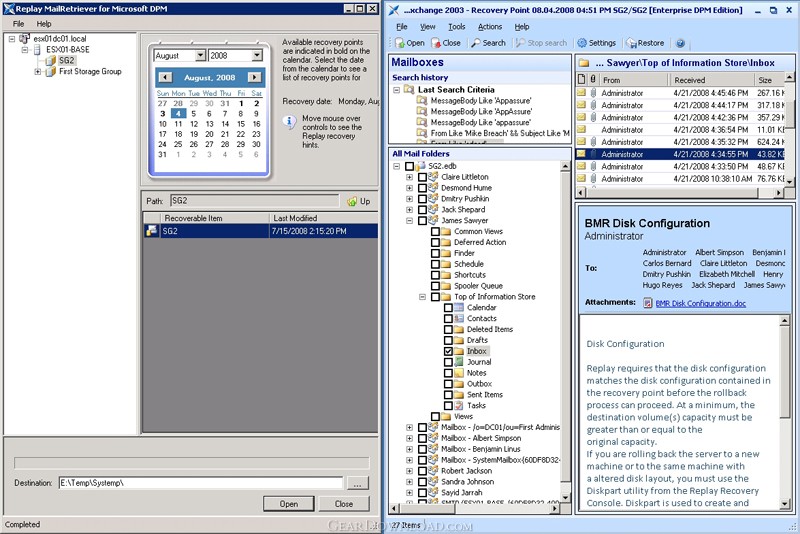Click the document type column header icon
The height and width of the screenshot is (534, 800).
point(582,80)
